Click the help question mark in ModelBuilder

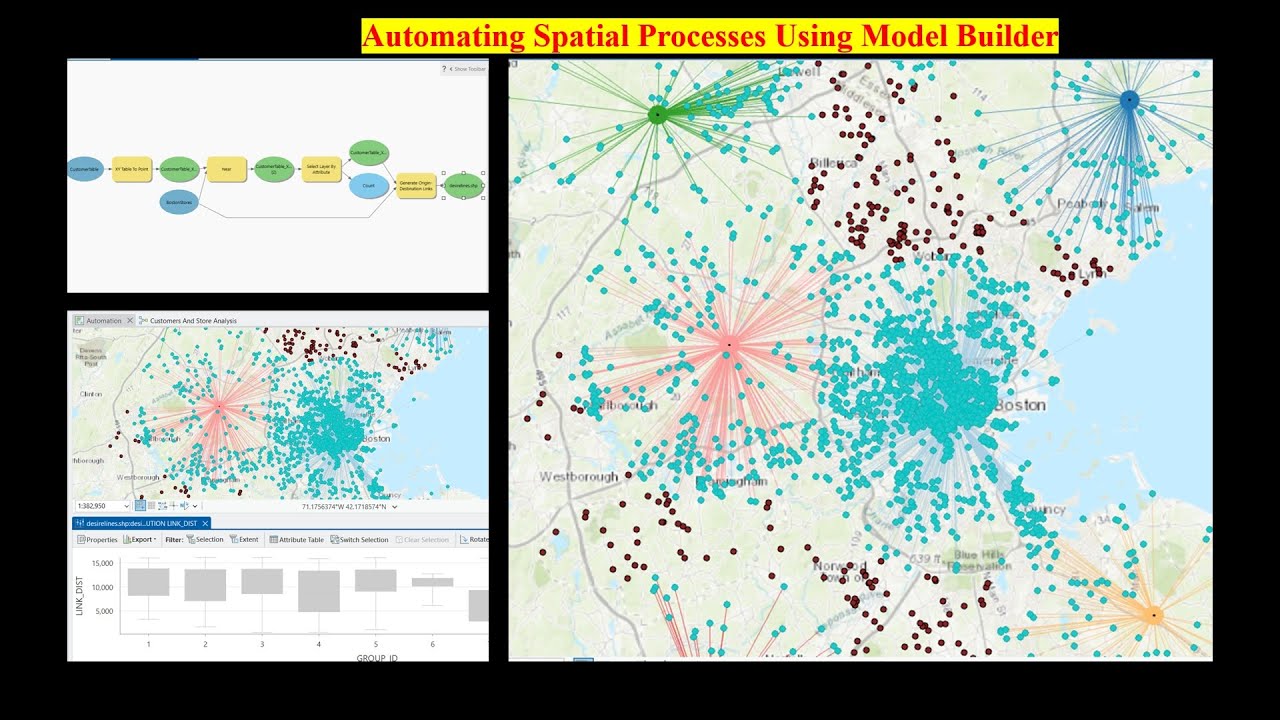(444, 69)
